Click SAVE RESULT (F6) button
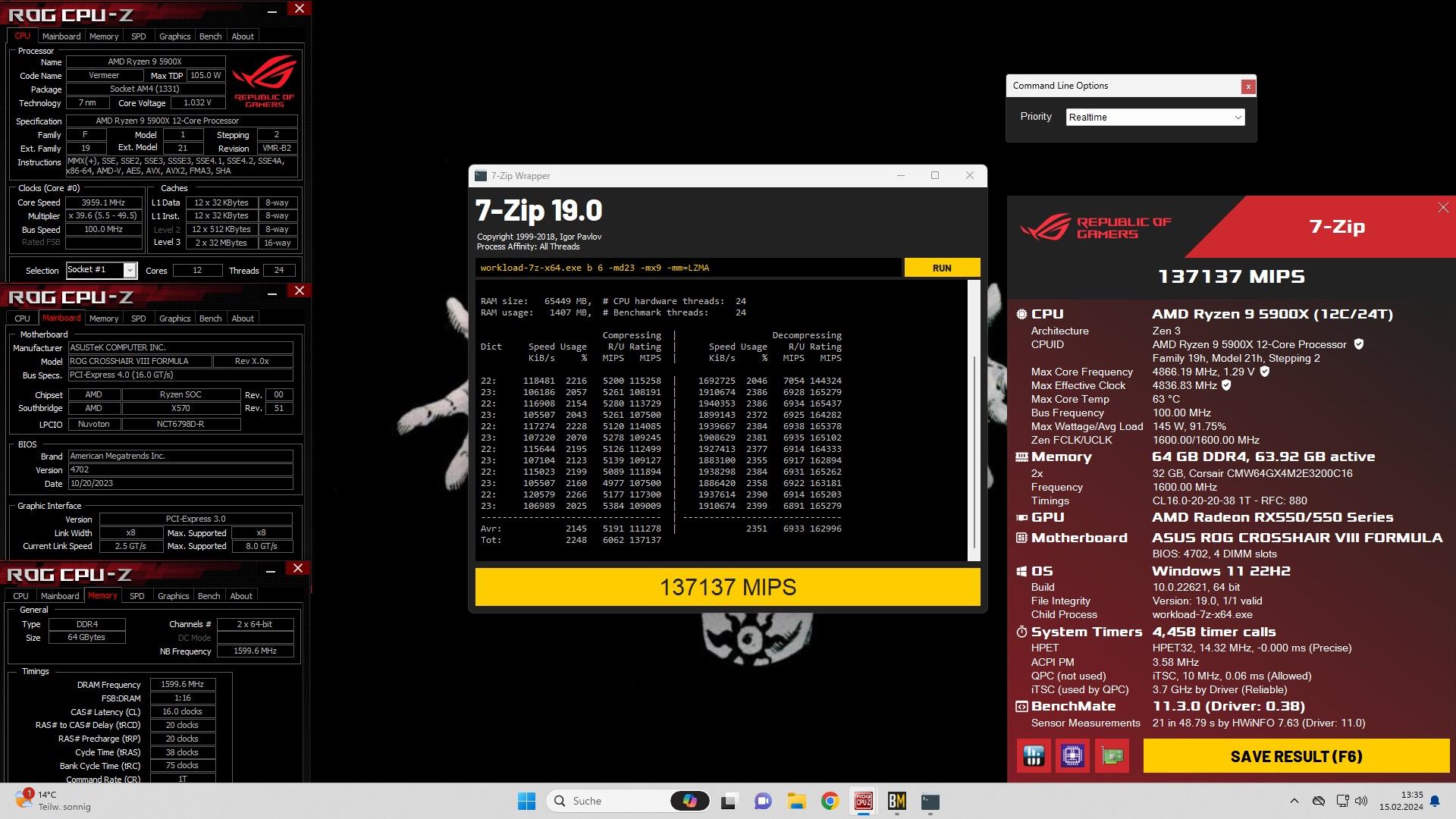The width and height of the screenshot is (1456, 819). click(x=1296, y=756)
